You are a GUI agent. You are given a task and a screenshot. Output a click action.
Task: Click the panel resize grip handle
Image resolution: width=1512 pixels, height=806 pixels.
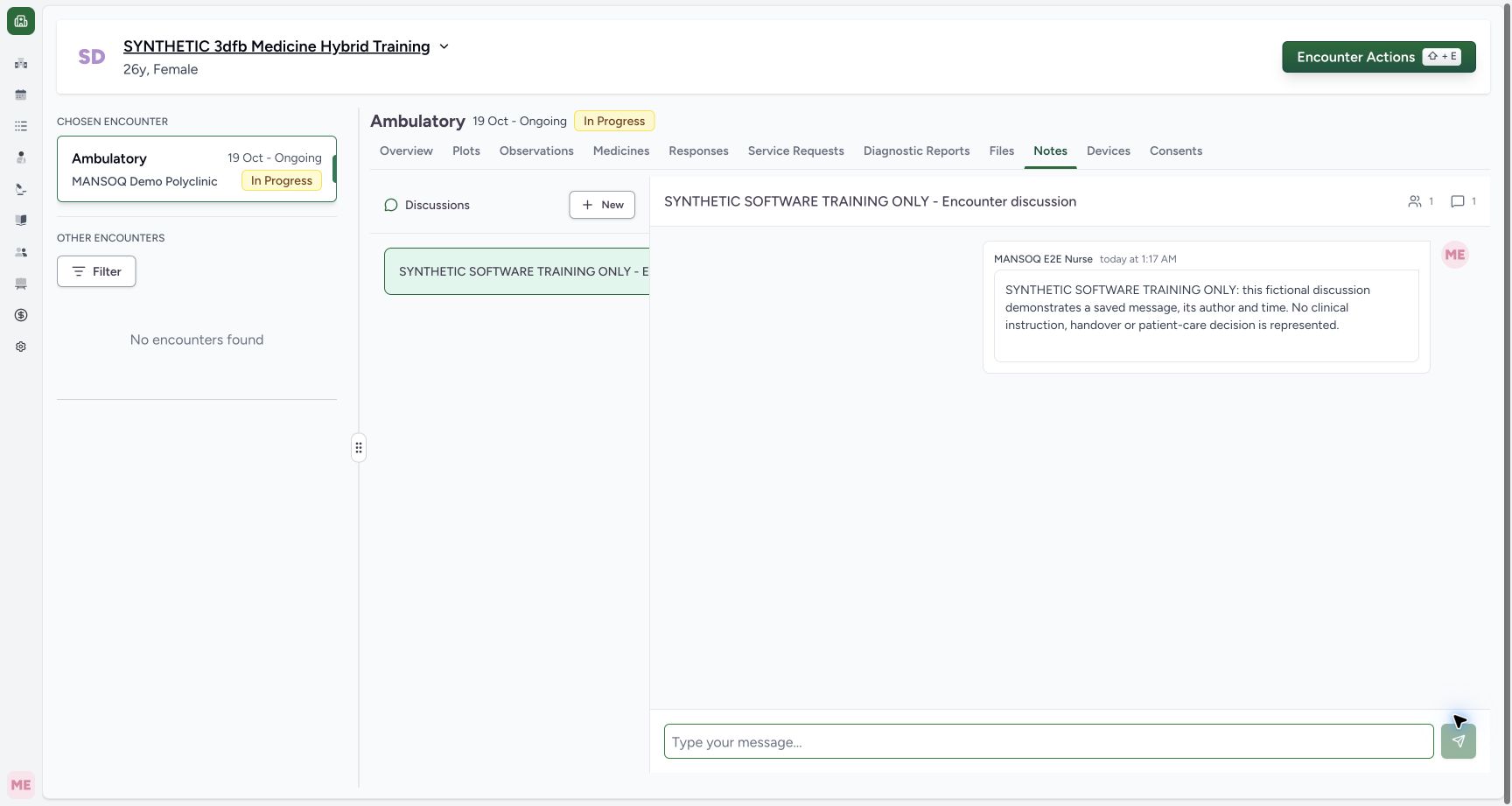(x=359, y=448)
